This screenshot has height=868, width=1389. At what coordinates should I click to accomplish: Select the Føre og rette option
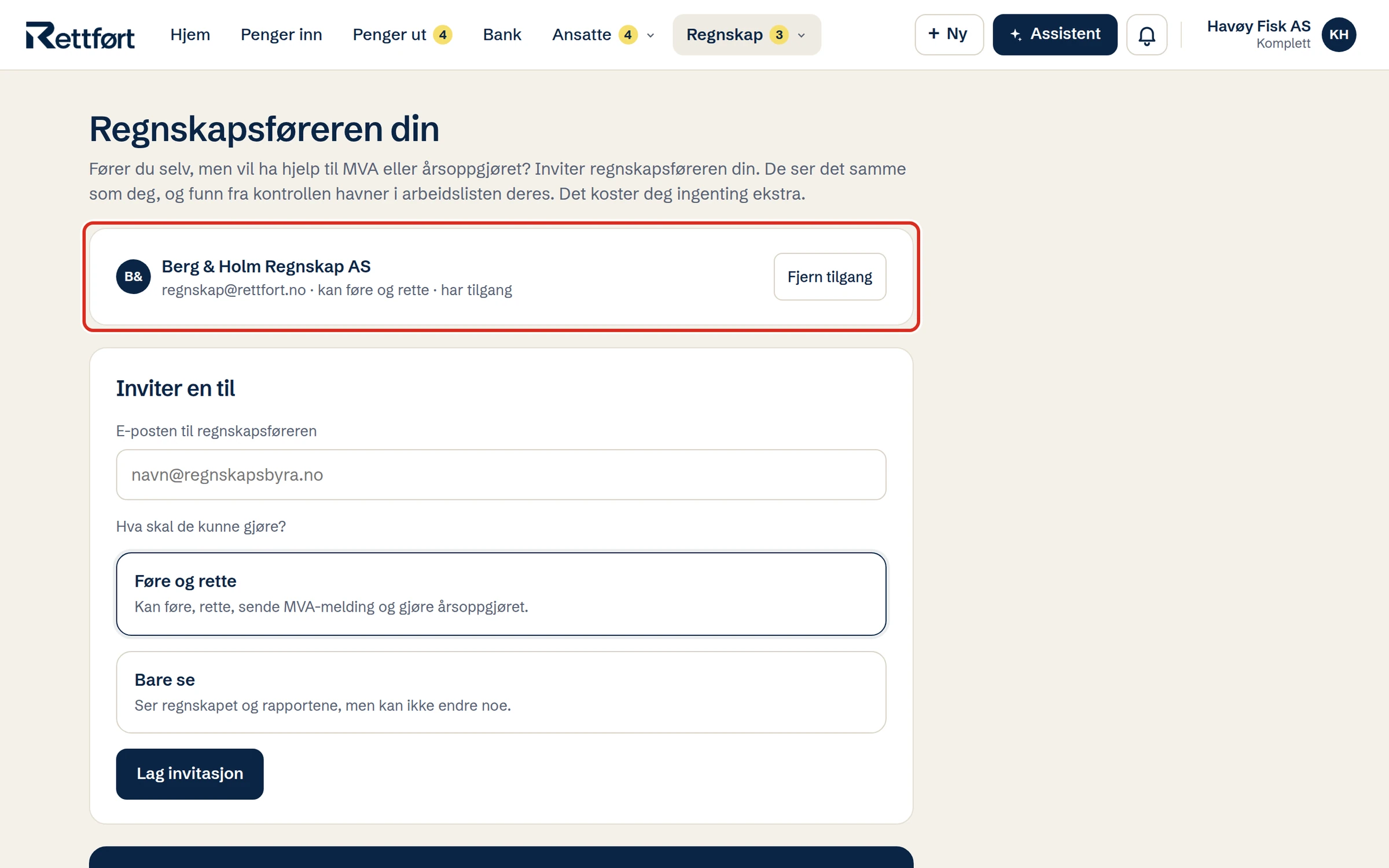click(x=501, y=594)
